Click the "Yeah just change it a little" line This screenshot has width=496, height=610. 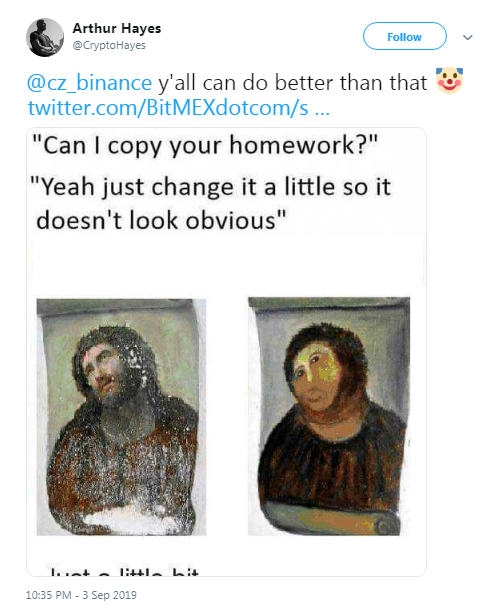[x=210, y=187]
